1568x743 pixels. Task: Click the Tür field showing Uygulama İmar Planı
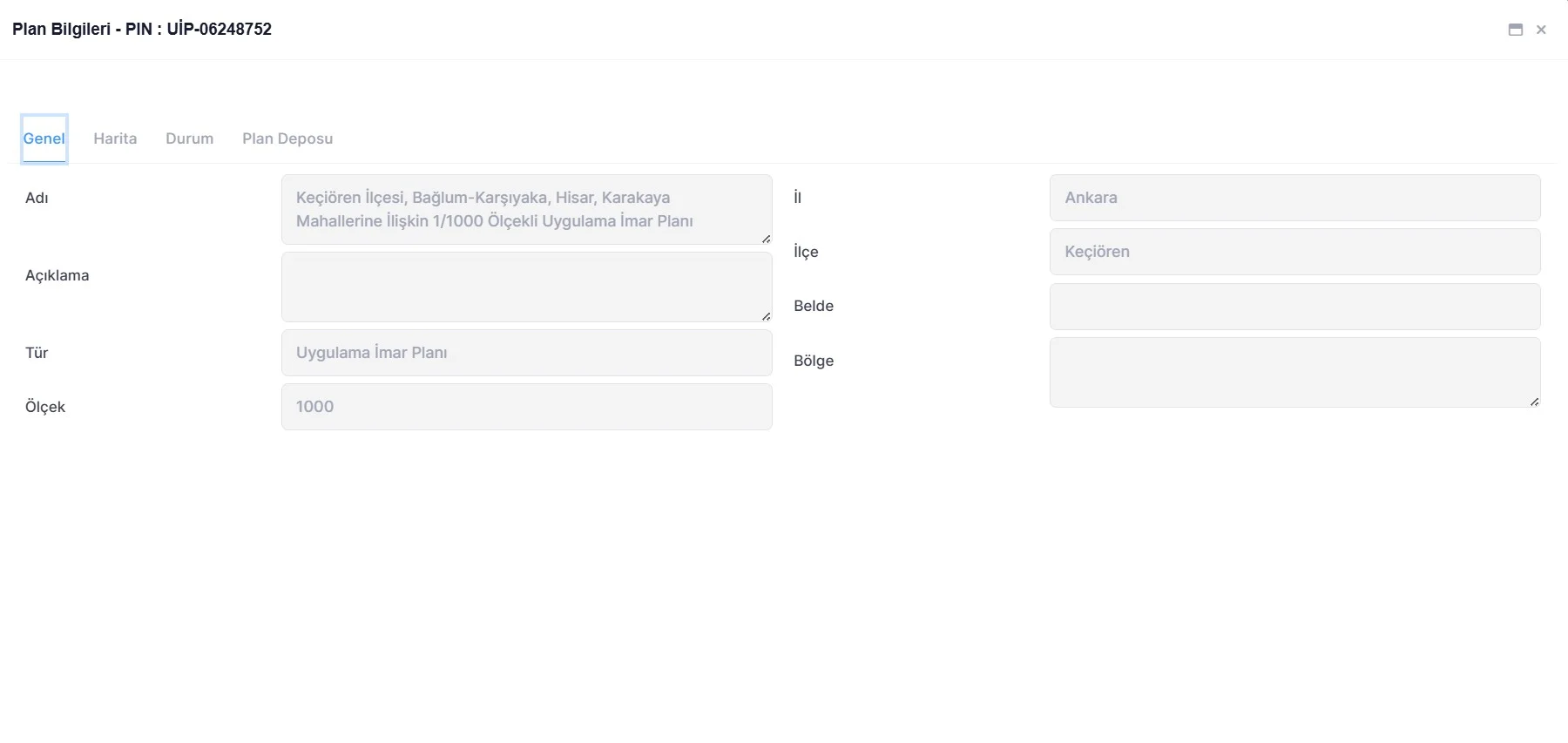point(526,353)
